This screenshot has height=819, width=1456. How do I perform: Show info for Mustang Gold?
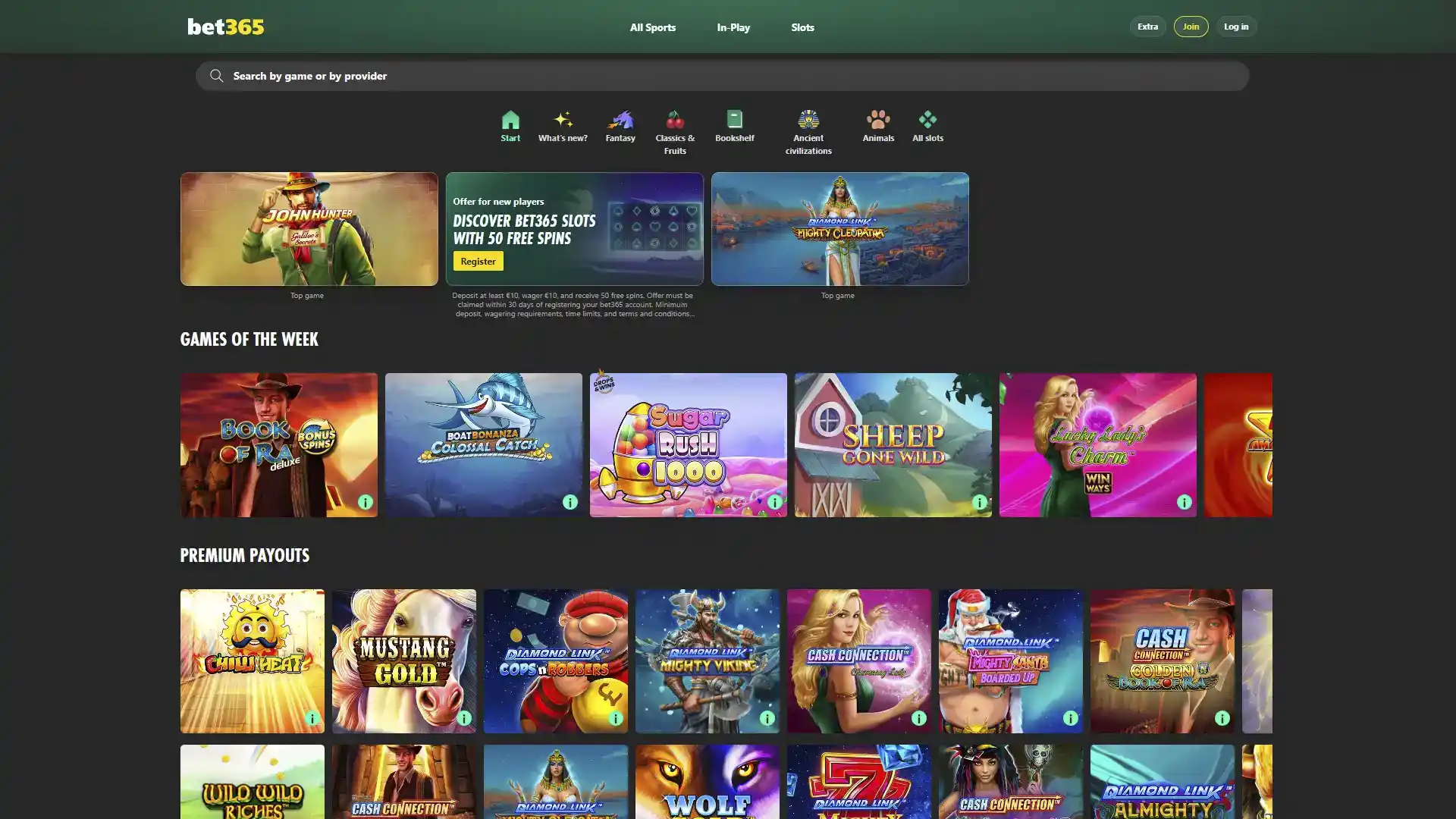(x=464, y=718)
